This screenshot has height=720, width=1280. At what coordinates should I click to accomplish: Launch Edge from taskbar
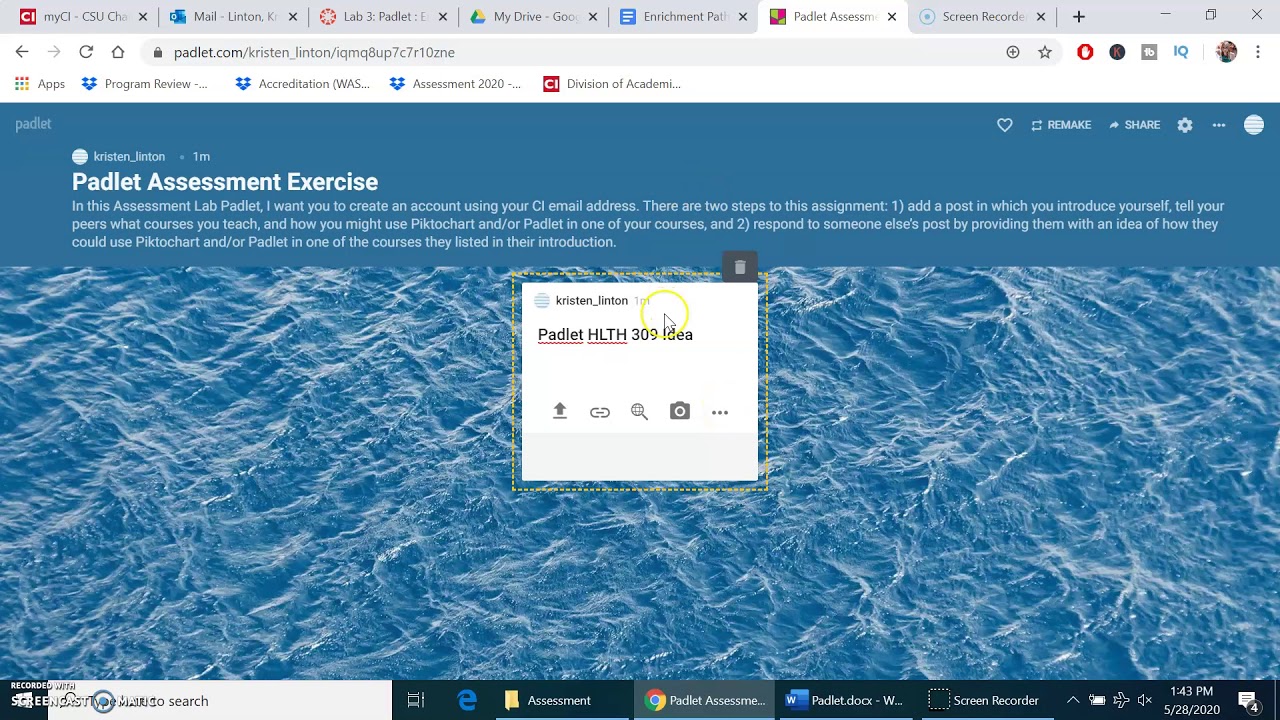pyautogui.click(x=467, y=700)
